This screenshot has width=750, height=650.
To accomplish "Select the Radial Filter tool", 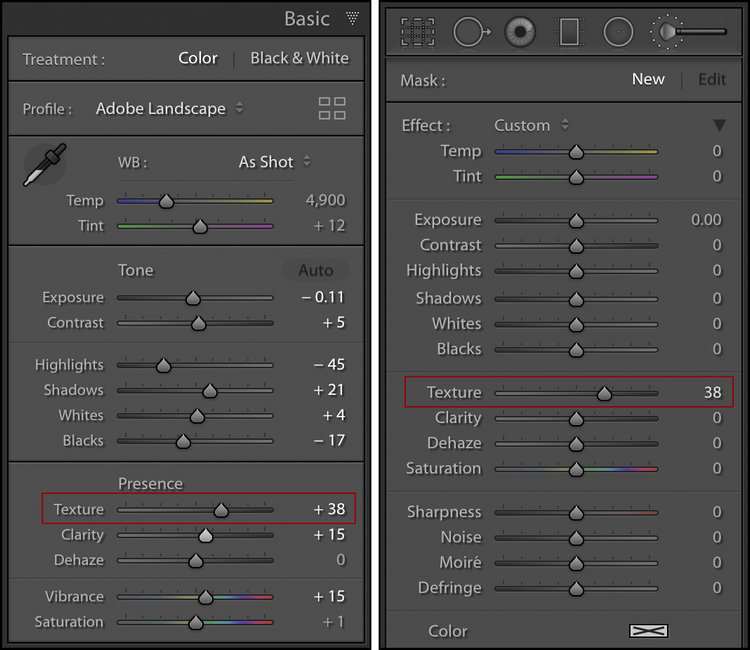I will 618,32.
